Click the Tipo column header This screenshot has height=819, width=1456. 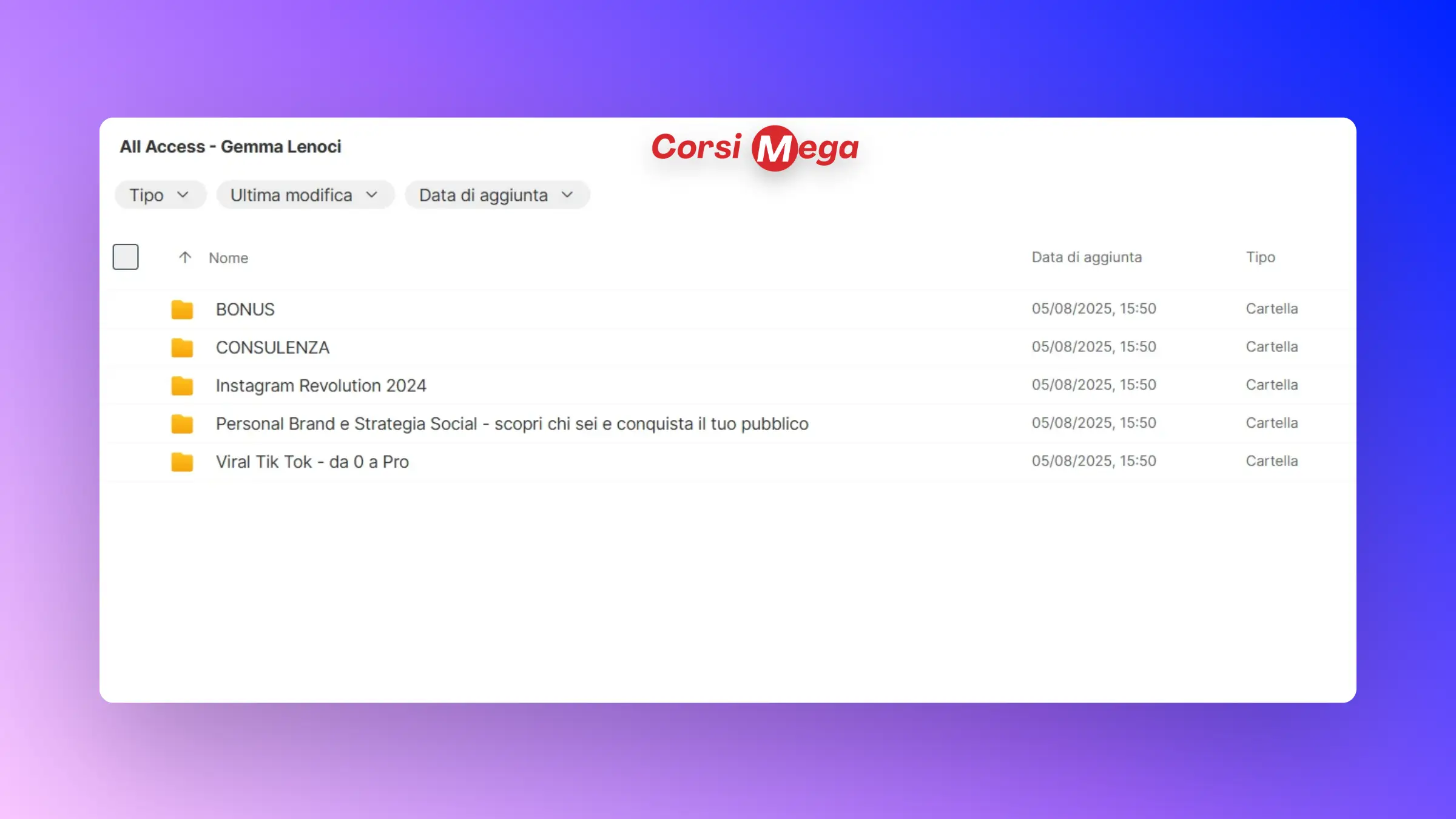point(1260,257)
